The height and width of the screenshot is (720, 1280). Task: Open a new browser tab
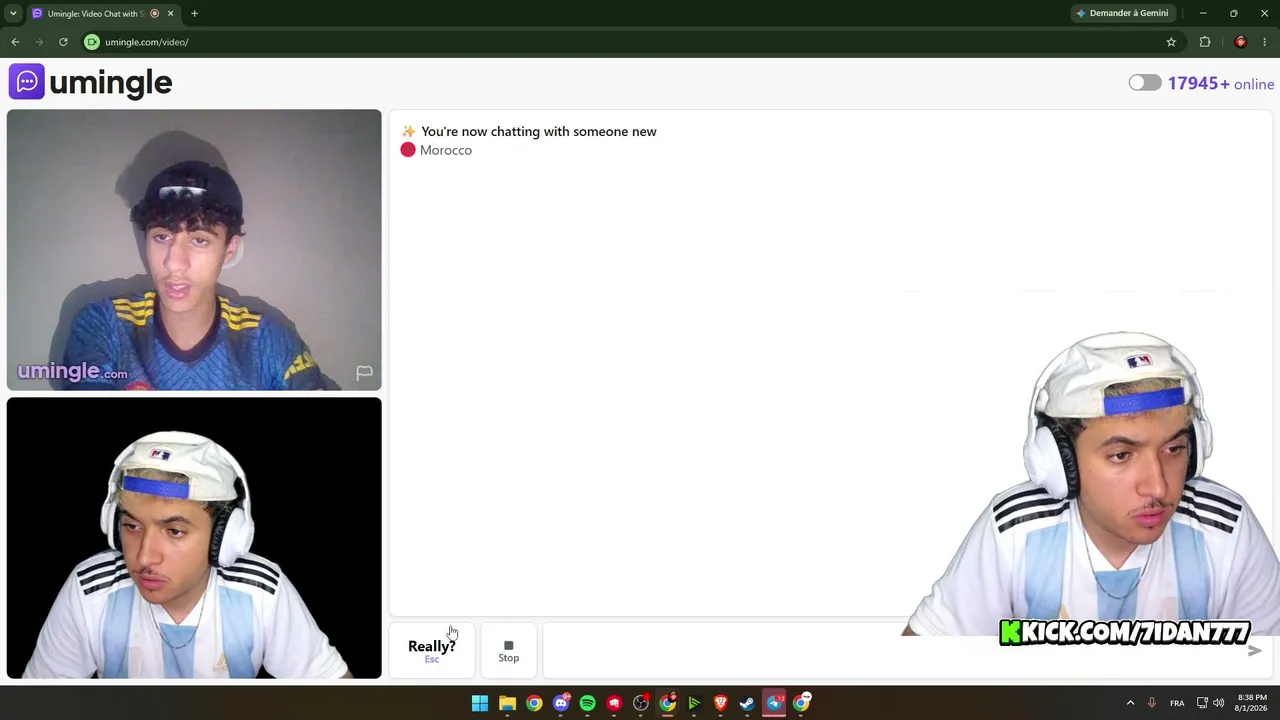[194, 13]
